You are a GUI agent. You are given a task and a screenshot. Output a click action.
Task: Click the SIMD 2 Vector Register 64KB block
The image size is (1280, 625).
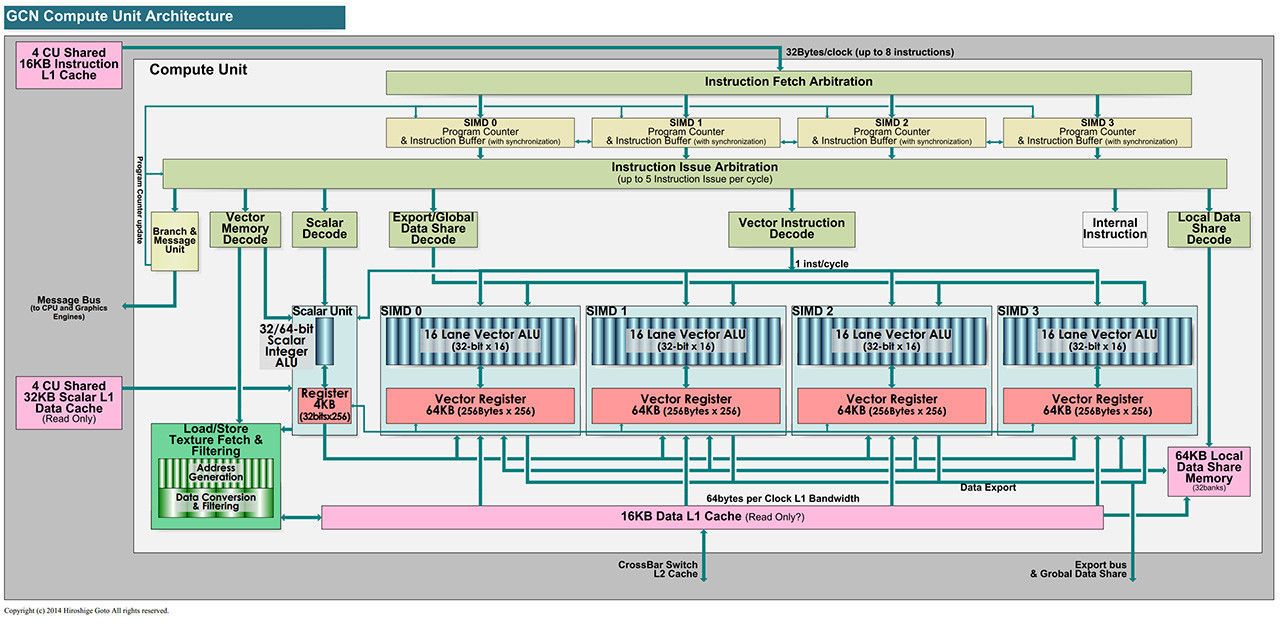click(x=891, y=405)
